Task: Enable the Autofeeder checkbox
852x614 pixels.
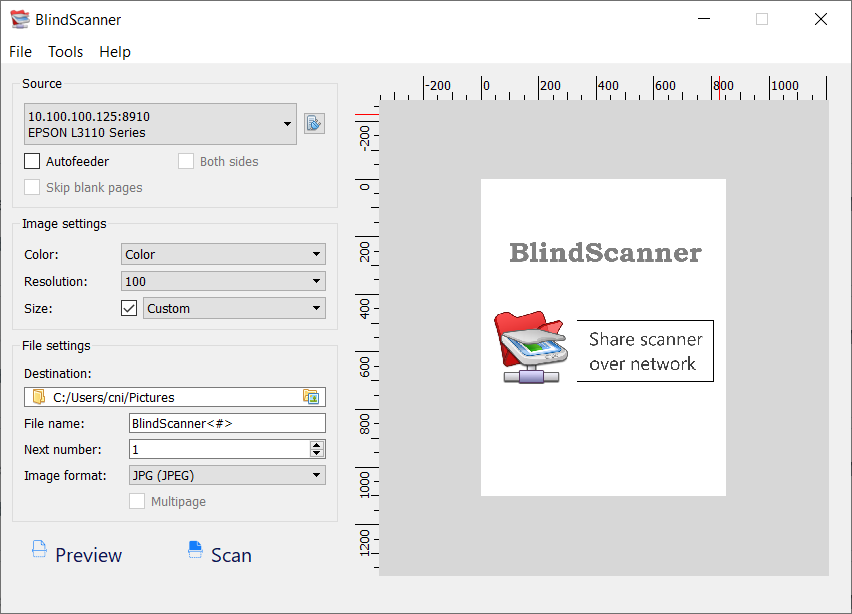Action: (32, 161)
